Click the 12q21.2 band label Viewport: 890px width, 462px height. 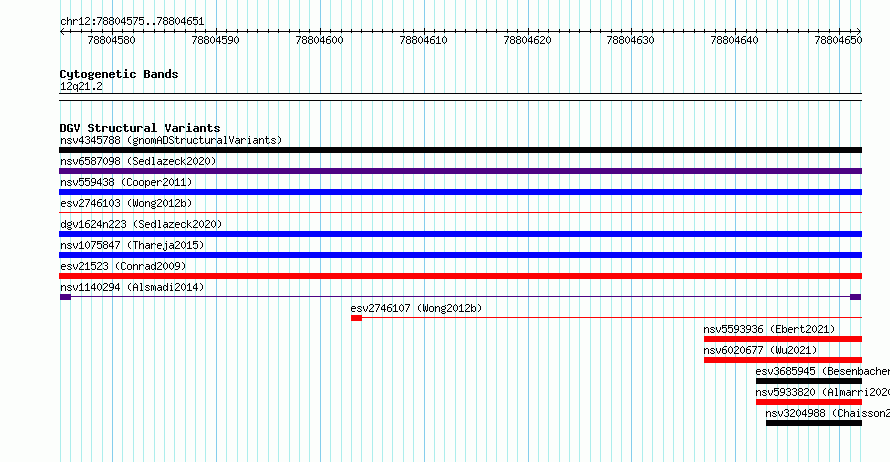pos(81,87)
